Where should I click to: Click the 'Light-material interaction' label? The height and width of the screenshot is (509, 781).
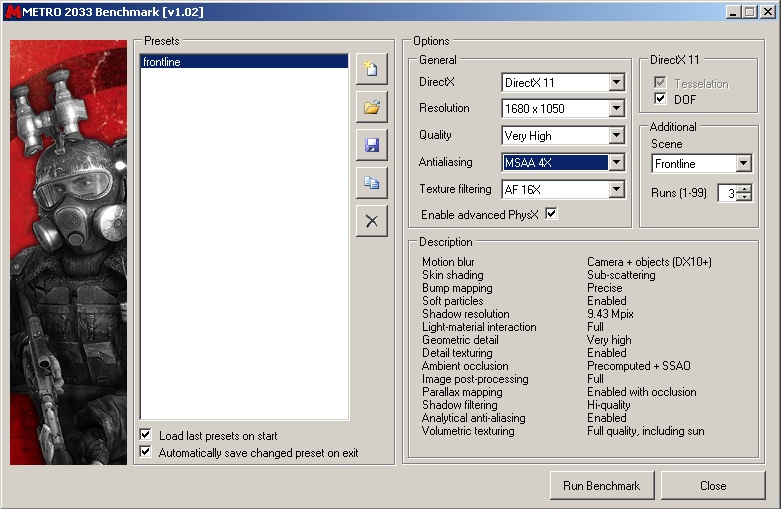479,327
